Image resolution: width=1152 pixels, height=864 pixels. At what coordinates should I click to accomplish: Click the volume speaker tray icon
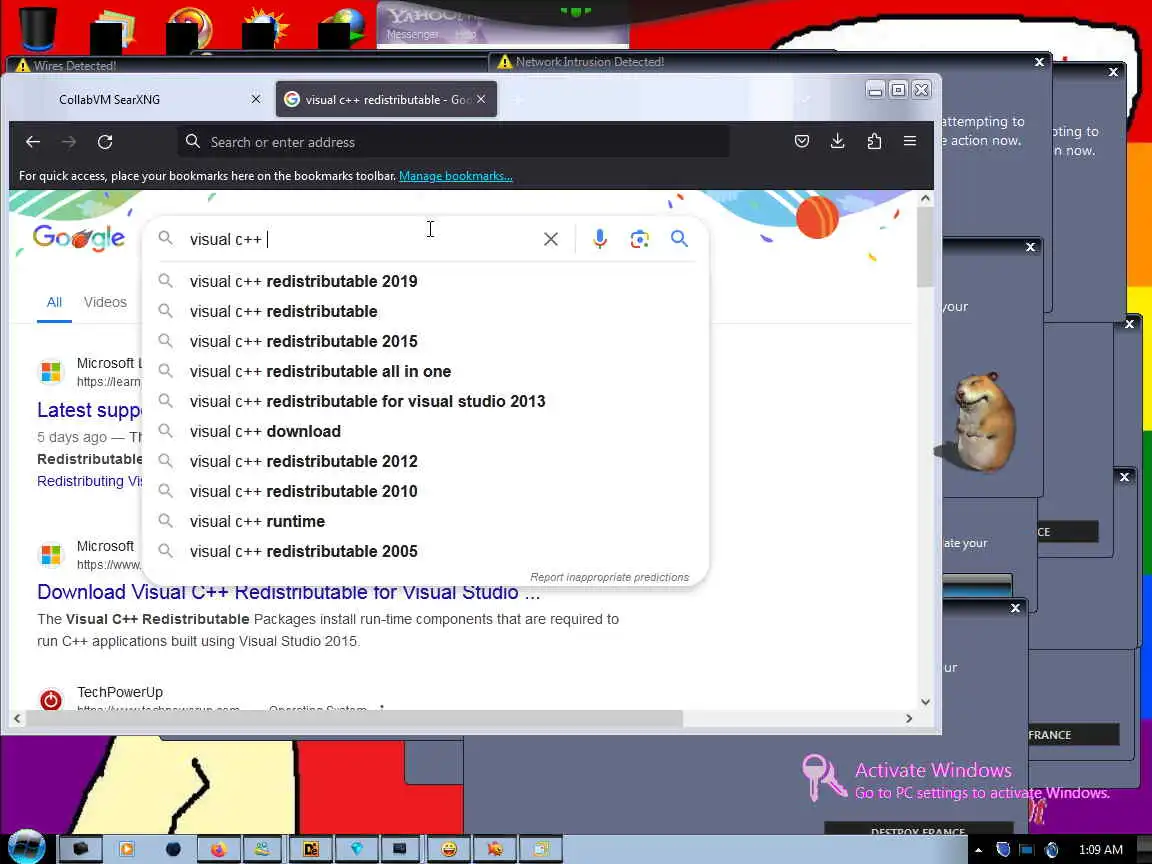(1051, 850)
